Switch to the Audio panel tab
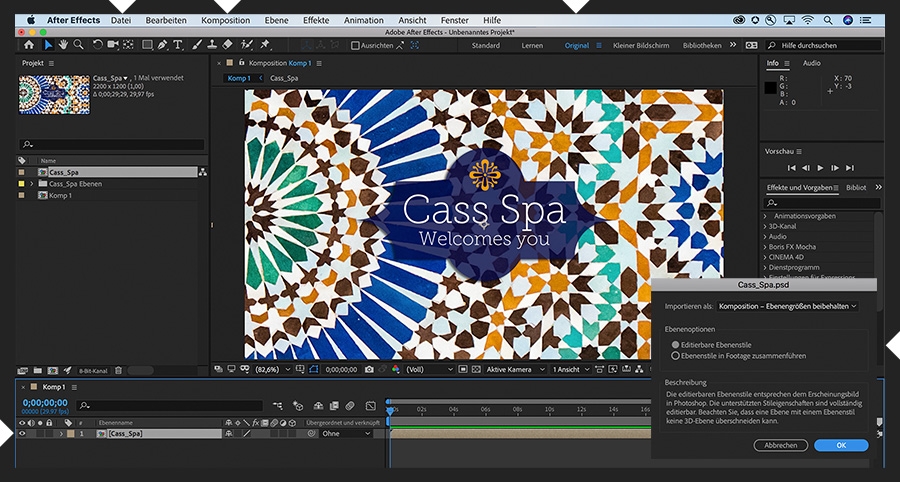 (x=811, y=63)
